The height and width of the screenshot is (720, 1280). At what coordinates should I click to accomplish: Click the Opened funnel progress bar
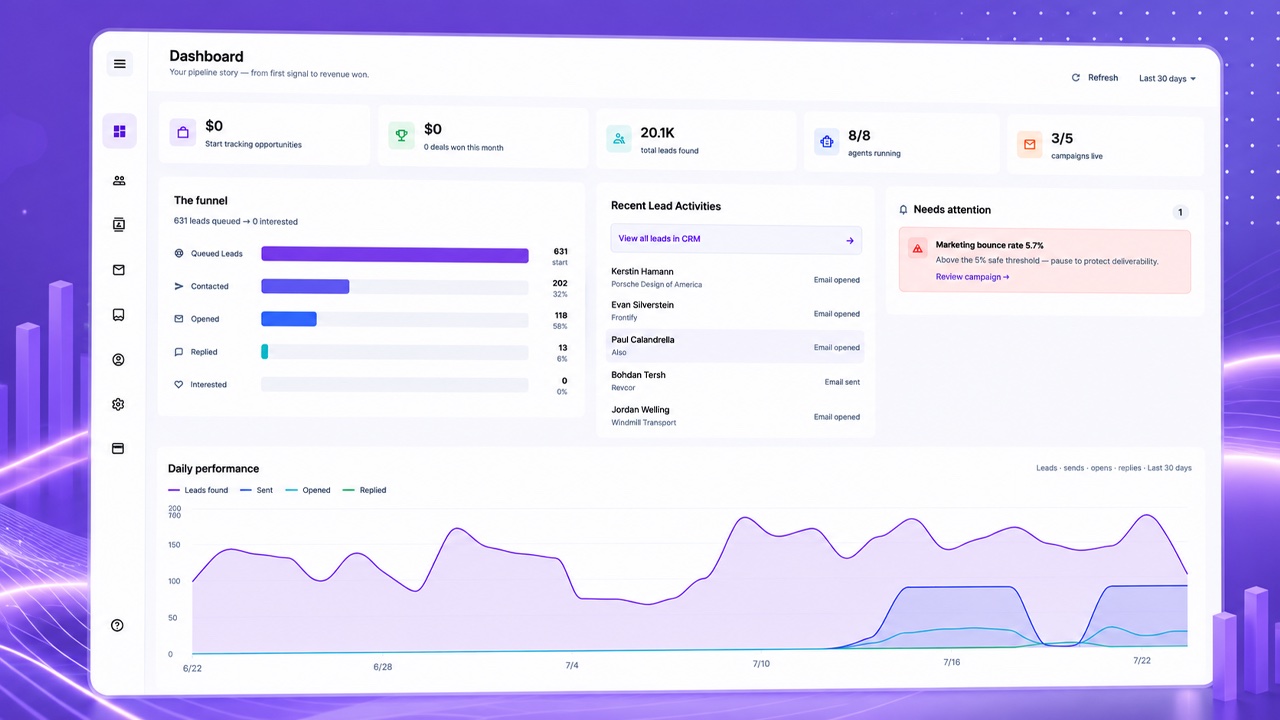(x=395, y=320)
